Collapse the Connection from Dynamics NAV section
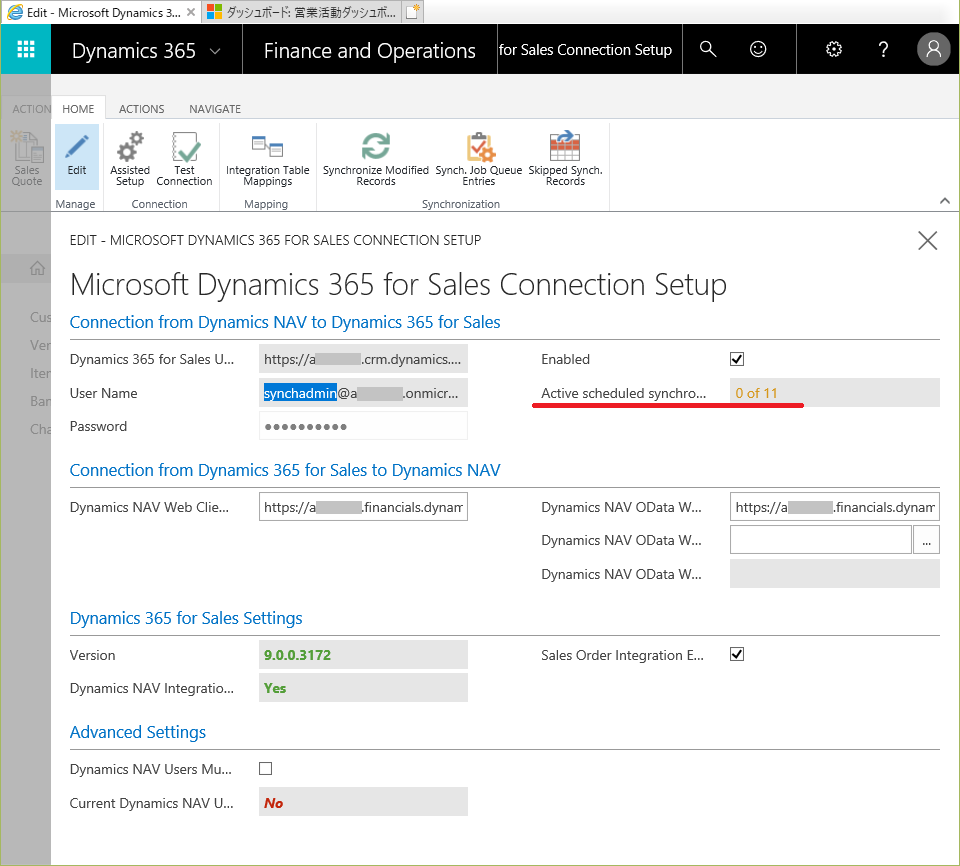Screen dimensions: 960x866 coord(285,322)
